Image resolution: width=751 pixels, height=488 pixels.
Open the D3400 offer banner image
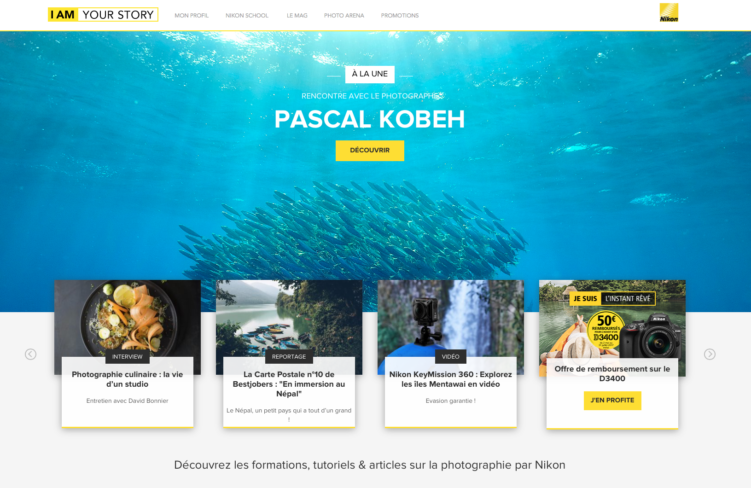pos(612,319)
